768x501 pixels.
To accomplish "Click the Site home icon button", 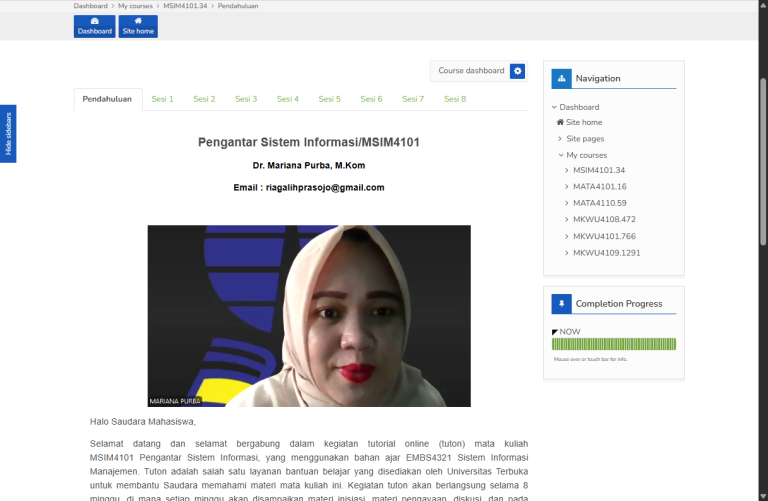I will [138, 26].
